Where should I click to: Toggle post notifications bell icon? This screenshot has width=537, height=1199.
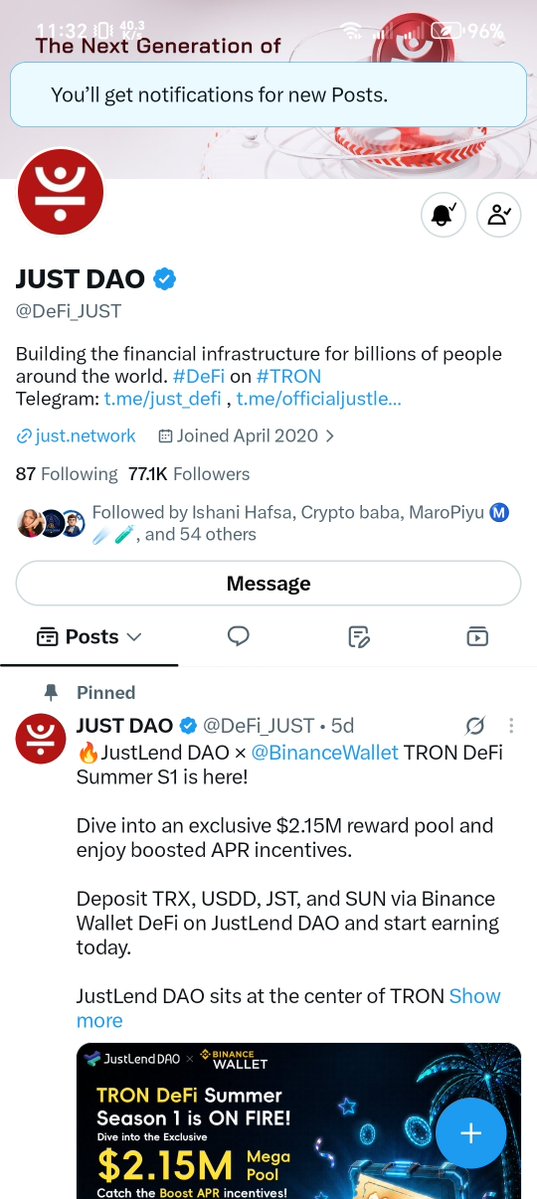tap(444, 215)
